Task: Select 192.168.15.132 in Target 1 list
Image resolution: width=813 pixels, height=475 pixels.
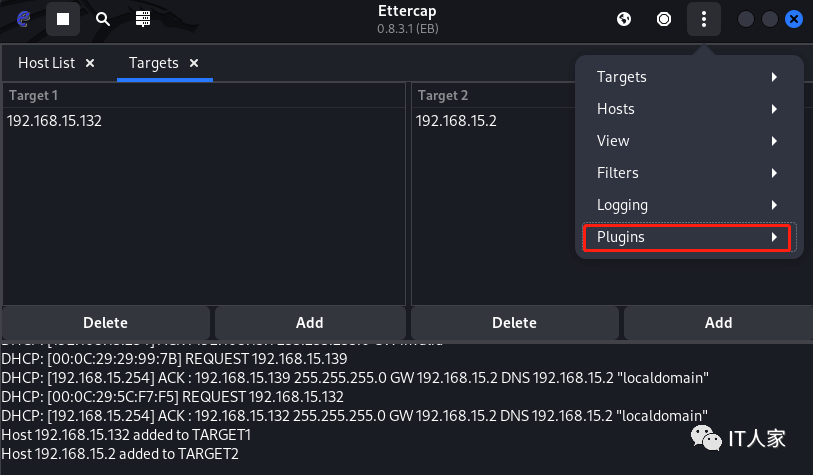Action: coord(54,121)
